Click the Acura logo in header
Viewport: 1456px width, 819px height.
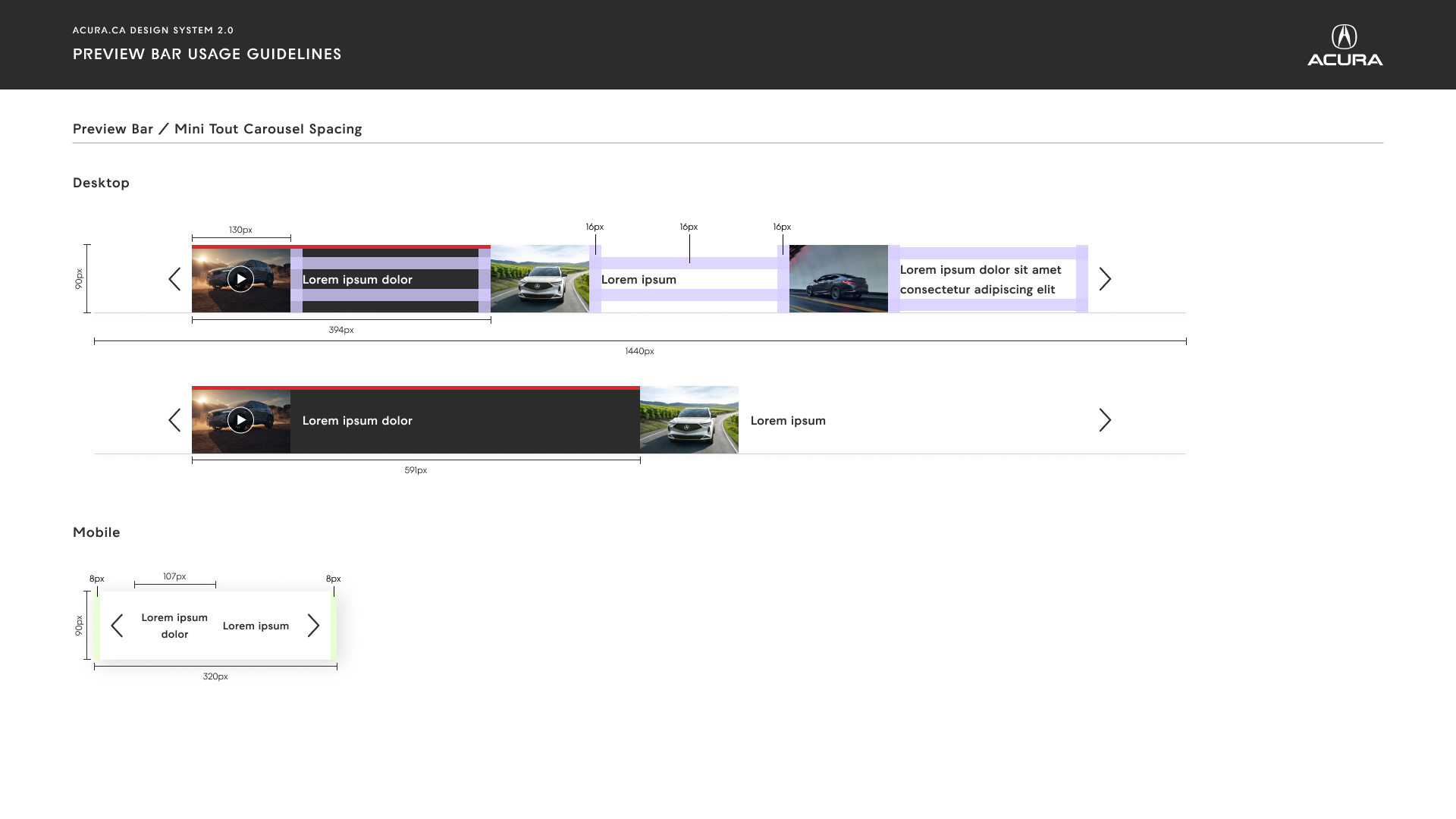[1345, 45]
